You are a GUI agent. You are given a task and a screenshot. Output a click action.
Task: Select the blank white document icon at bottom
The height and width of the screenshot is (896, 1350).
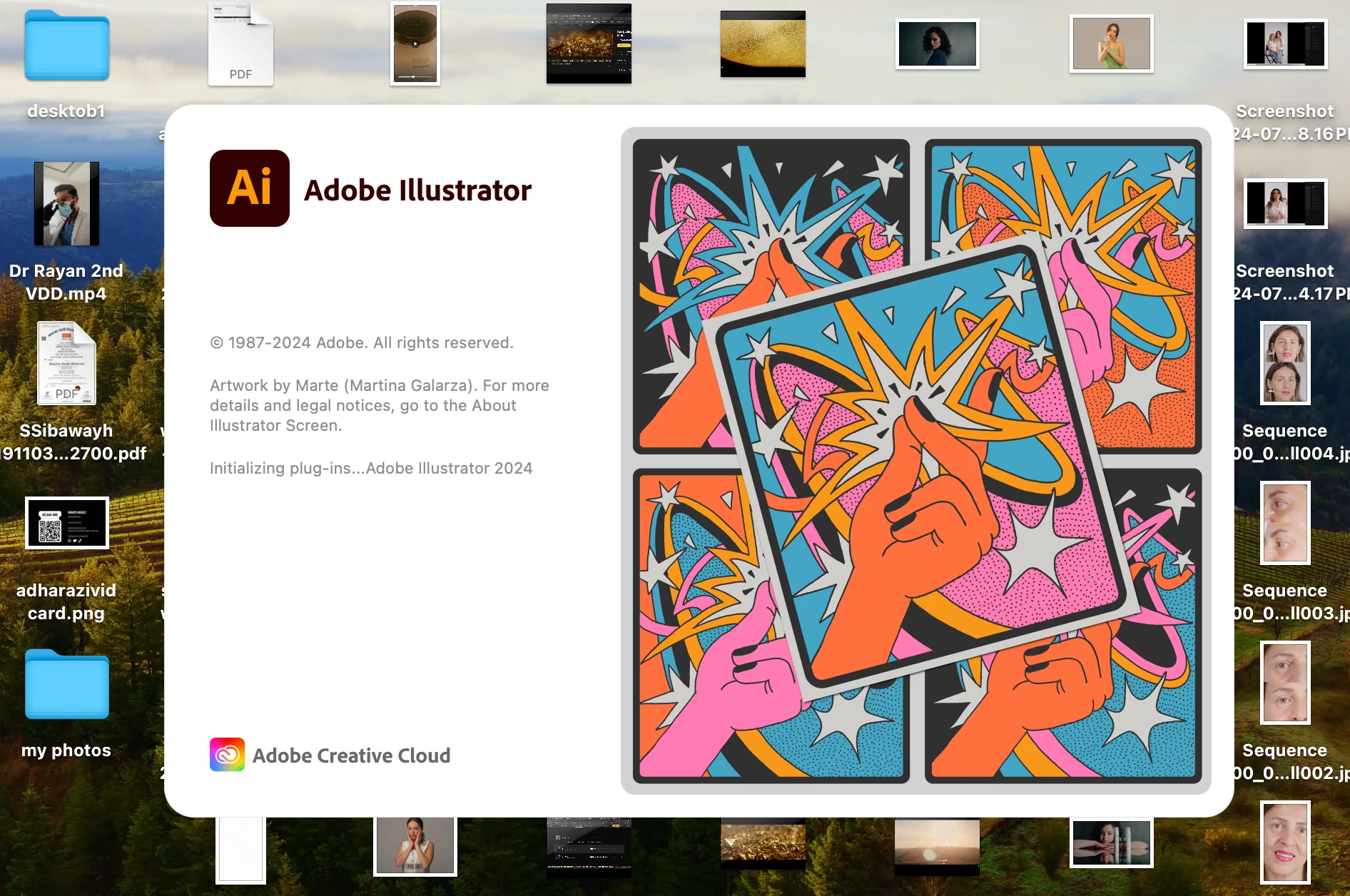point(240,850)
